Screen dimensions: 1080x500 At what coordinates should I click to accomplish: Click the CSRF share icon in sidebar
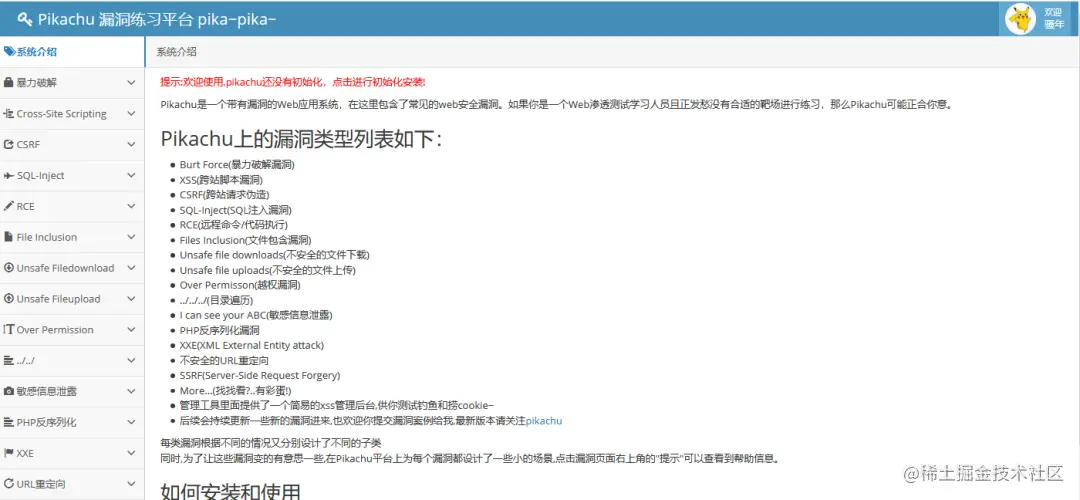(9, 145)
